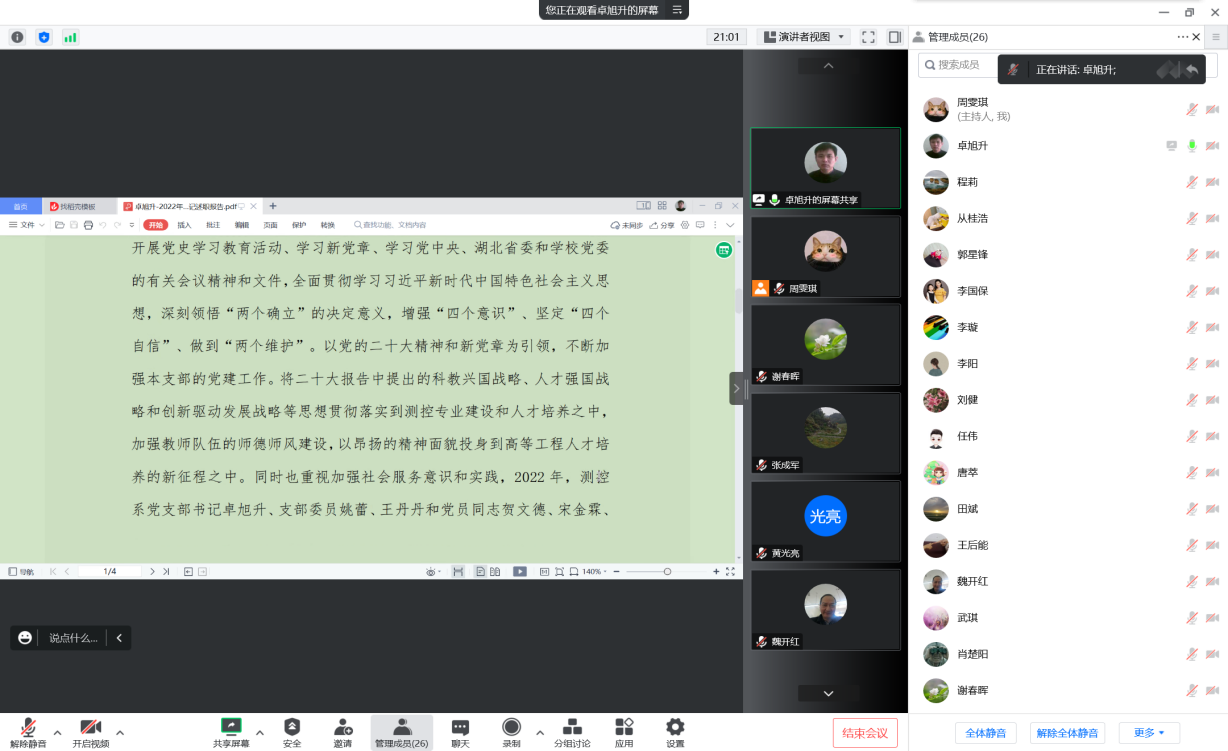
Task: Open the 更多 dropdown in members panel
Action: pyautogui.click(x=1149, y=733)
